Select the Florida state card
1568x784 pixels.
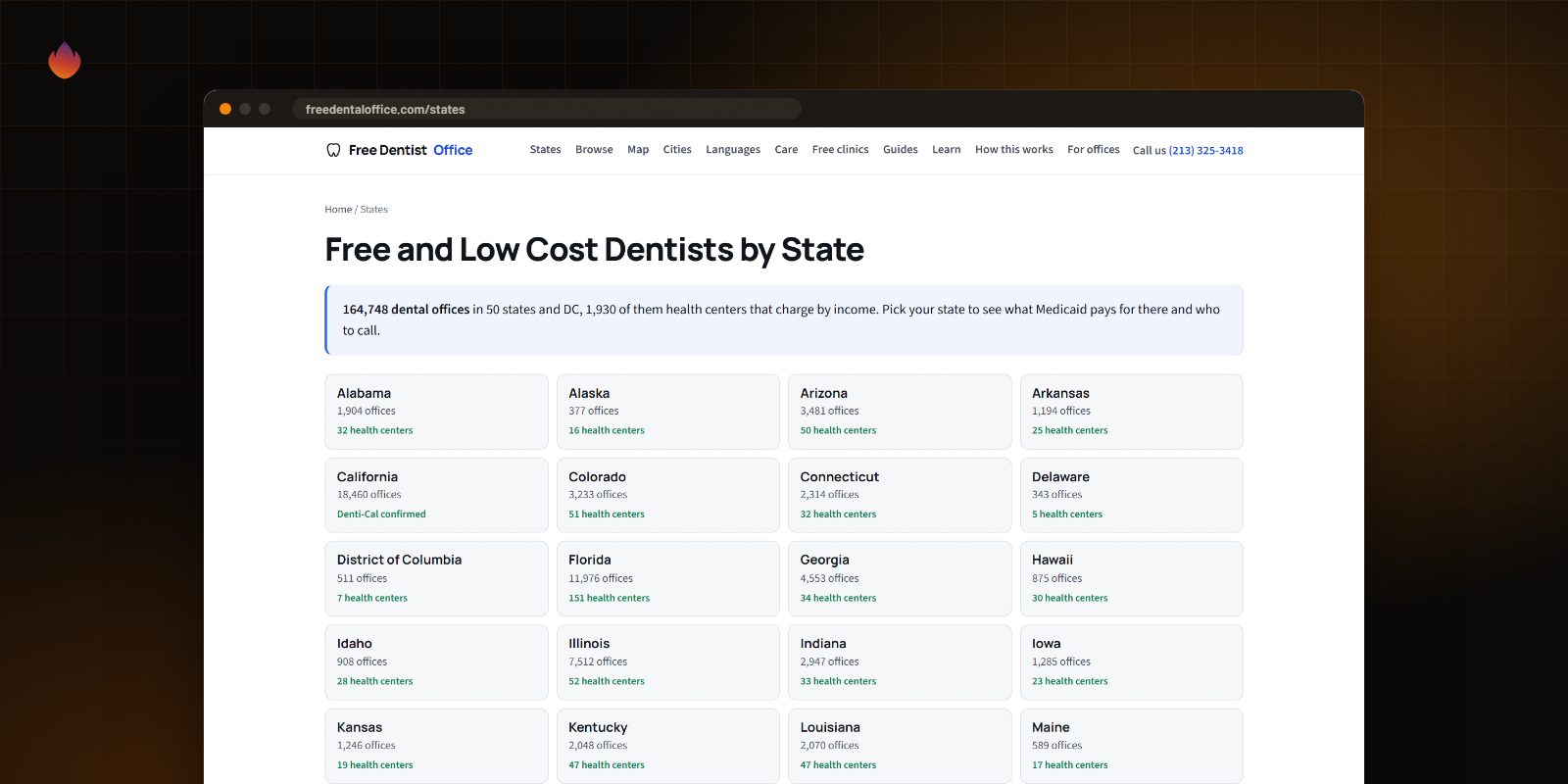[x=668, y=579]
